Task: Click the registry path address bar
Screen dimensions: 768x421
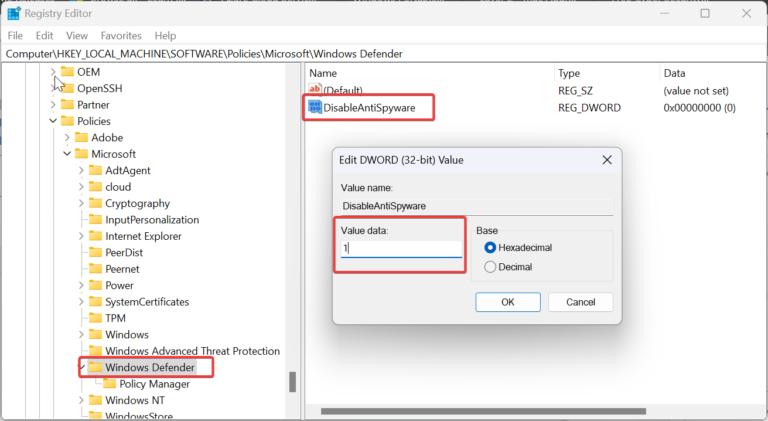Action: click(384, 54)
